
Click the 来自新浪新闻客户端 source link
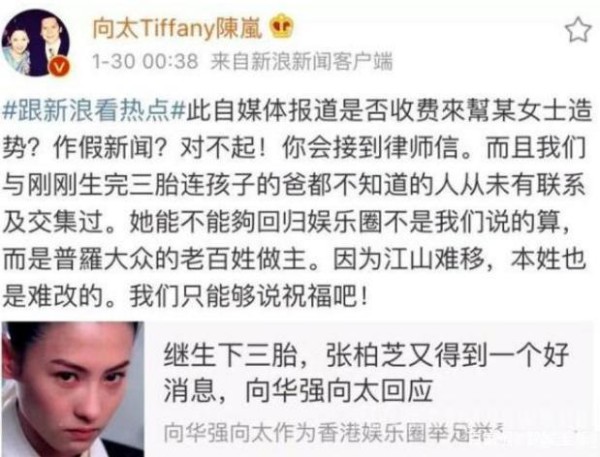click(302, 62)
